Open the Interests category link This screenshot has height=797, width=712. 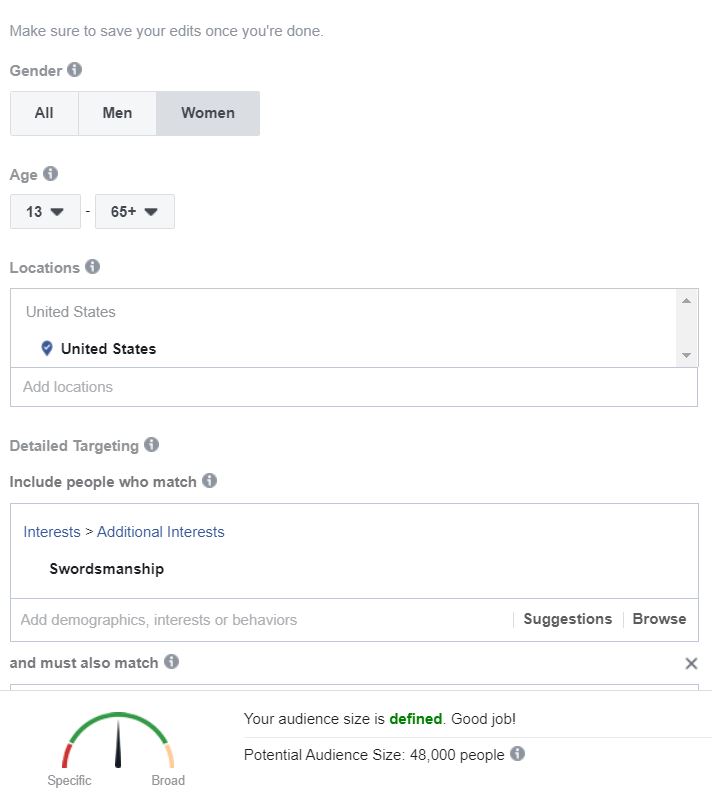point(52,532)
